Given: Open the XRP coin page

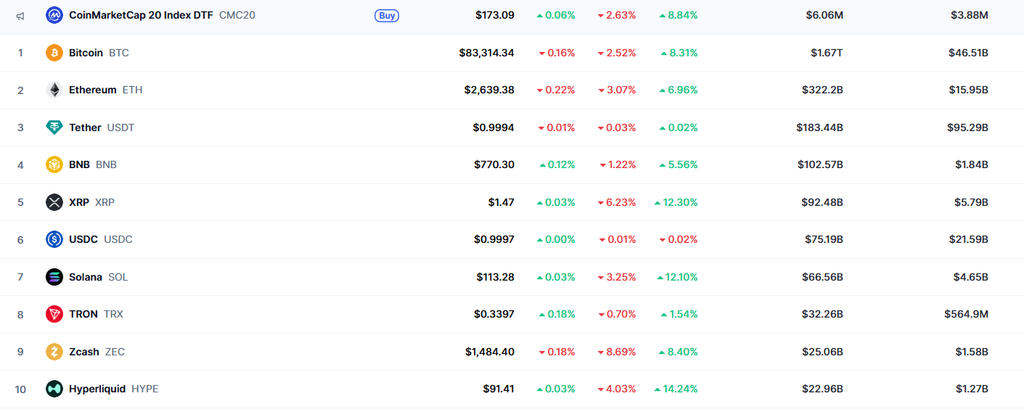Looking at the screenshot, I should [91, 202].
